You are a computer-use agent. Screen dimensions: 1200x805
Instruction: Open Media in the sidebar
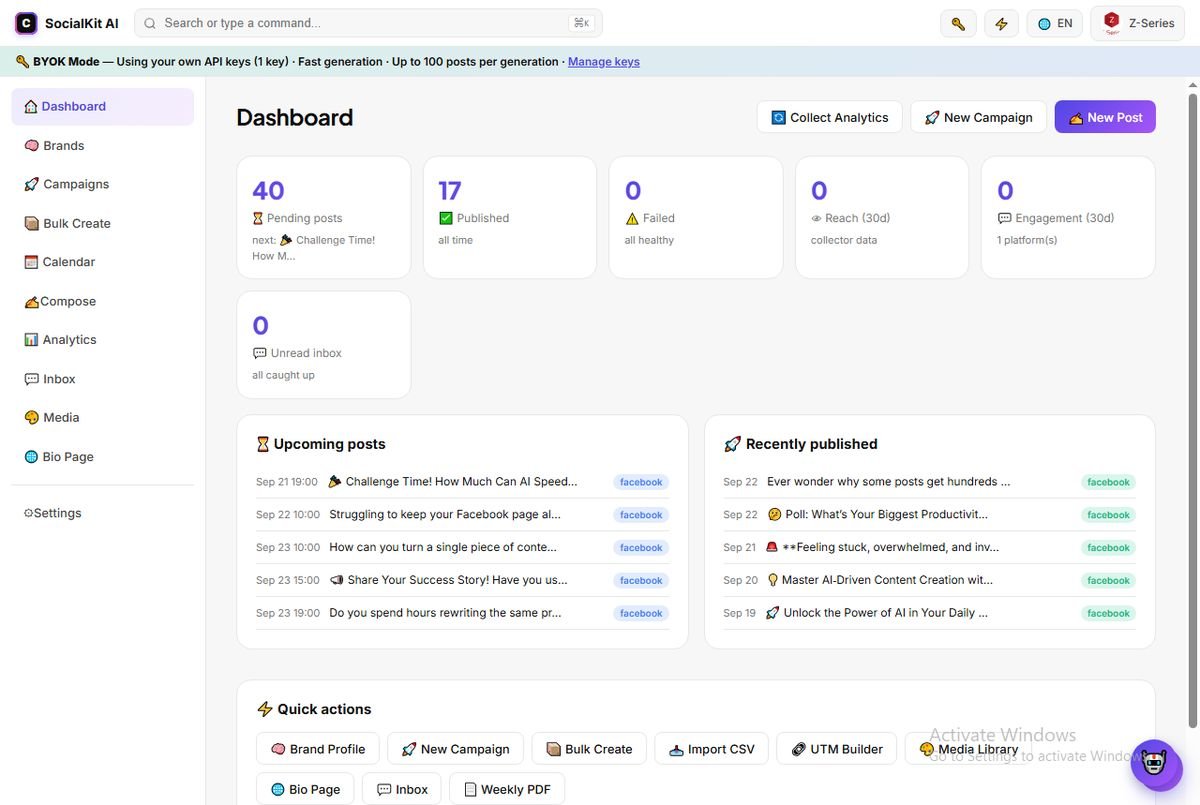point(102,418)
